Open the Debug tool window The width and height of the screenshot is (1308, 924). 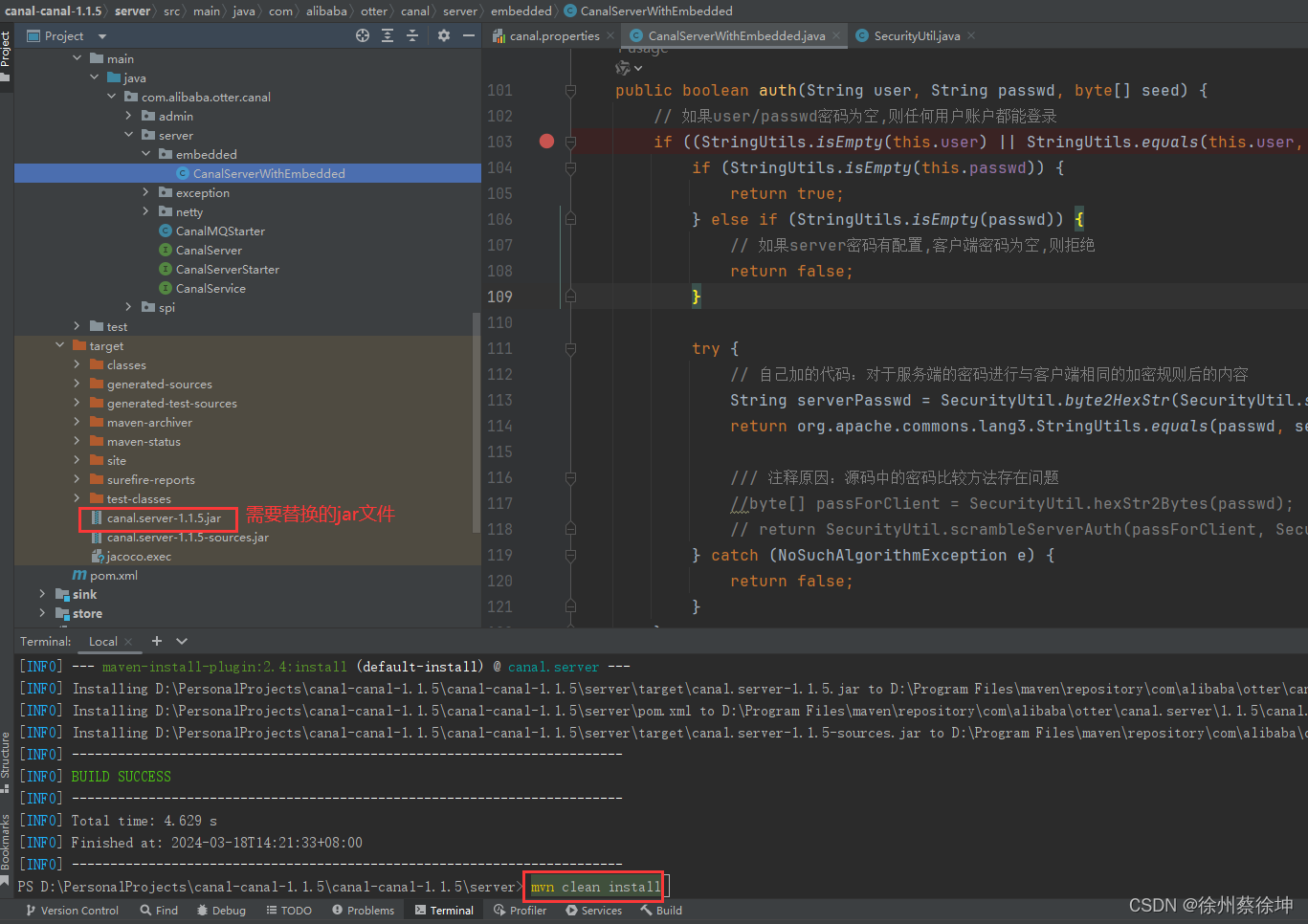point(221,910)
